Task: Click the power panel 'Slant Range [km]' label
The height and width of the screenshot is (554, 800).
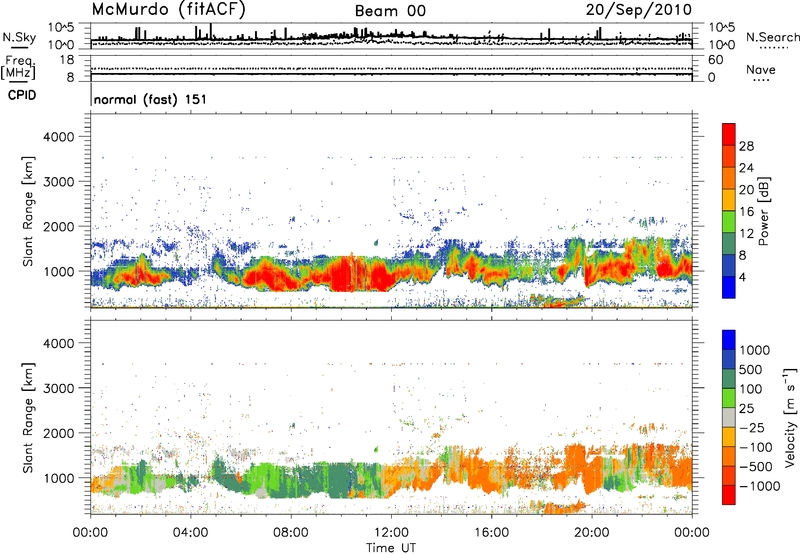Action: (28, 211)
